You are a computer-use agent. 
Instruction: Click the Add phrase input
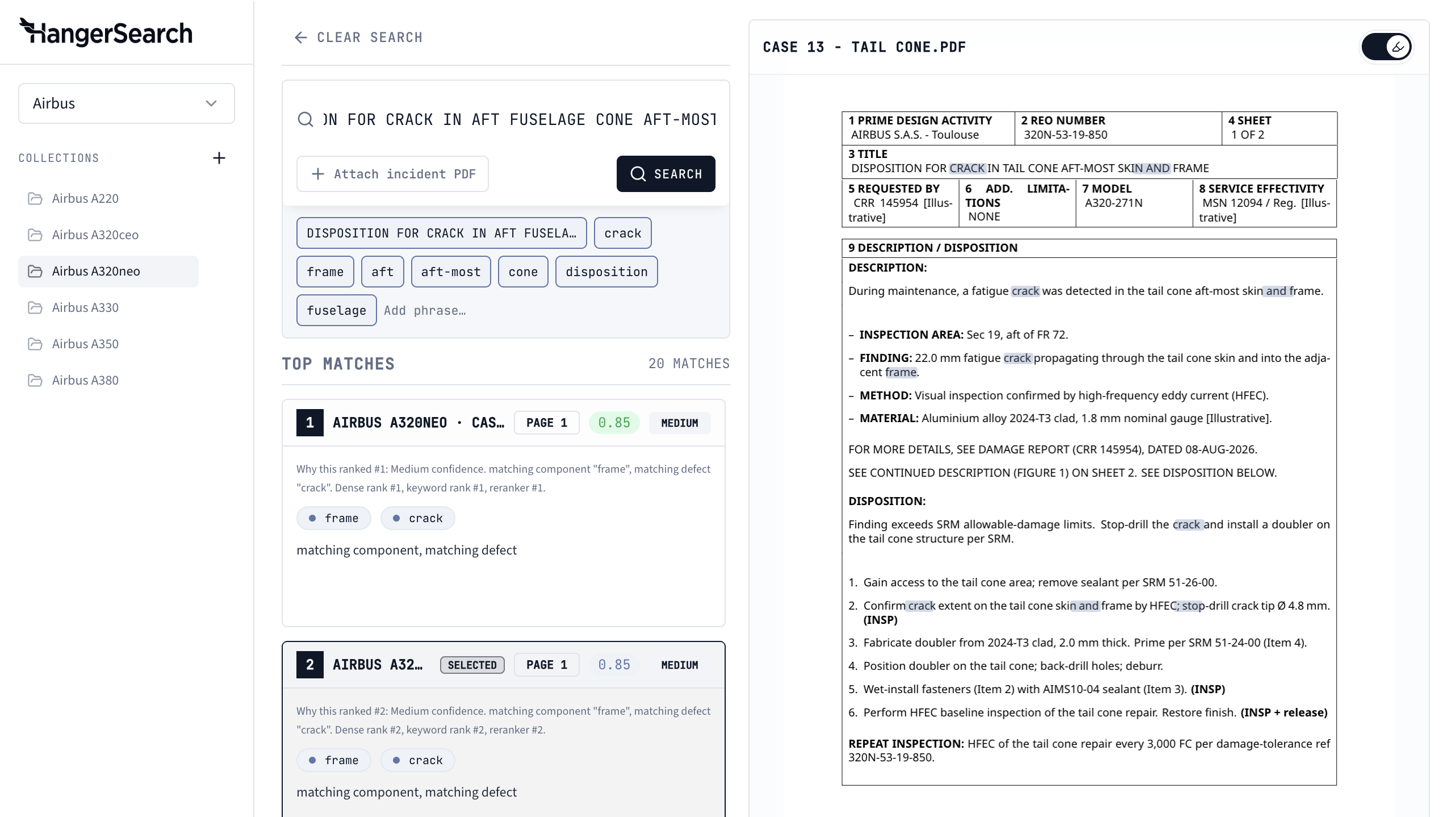[425, 310]
